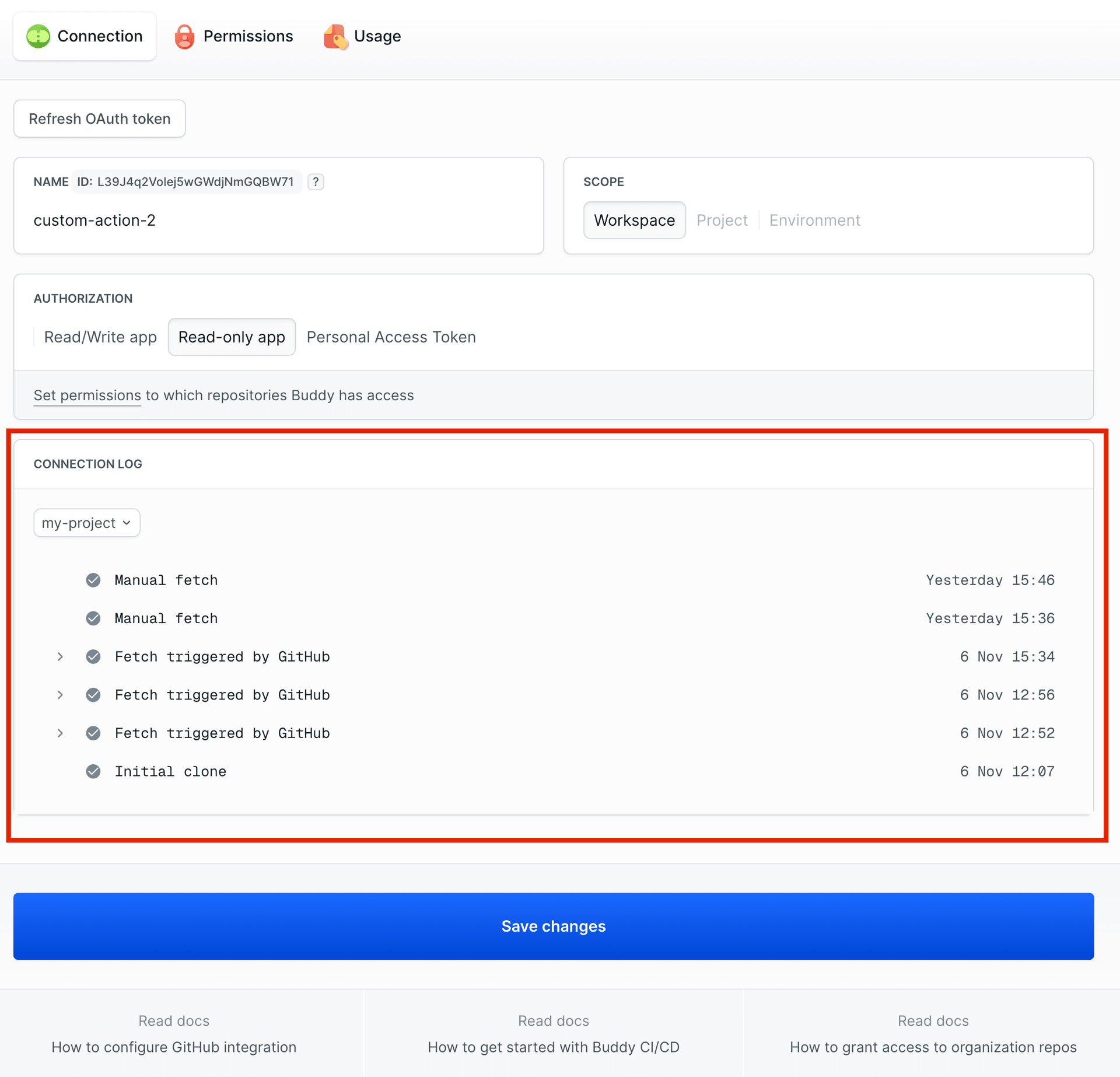Click status checkmark for GitHub fetch at 12:56
Image resolution: width=1120 pixels, height=1077 pixels.
pos(93,695)
